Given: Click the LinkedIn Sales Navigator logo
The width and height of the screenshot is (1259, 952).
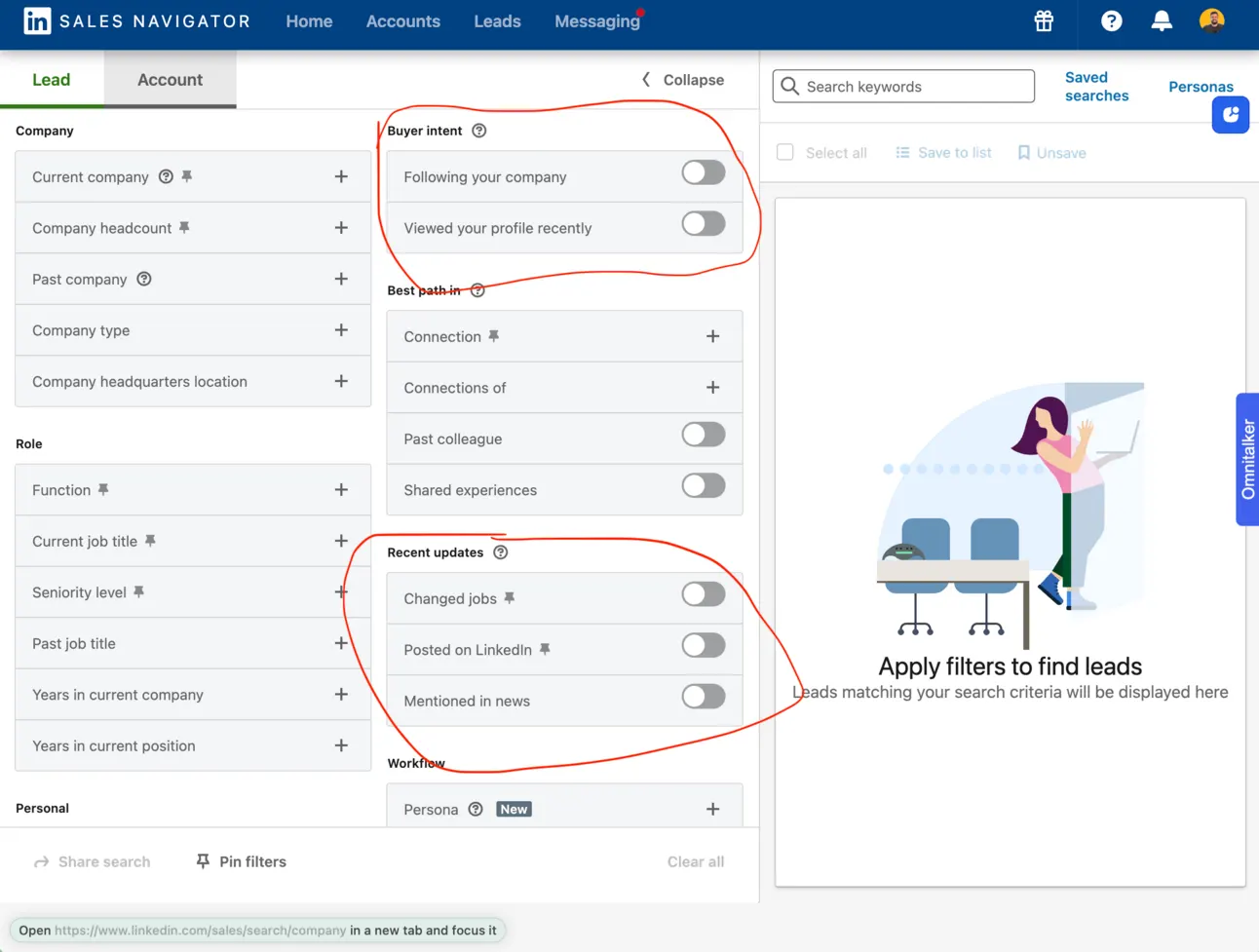Looking at the screenshot, I should click(136, 20).
